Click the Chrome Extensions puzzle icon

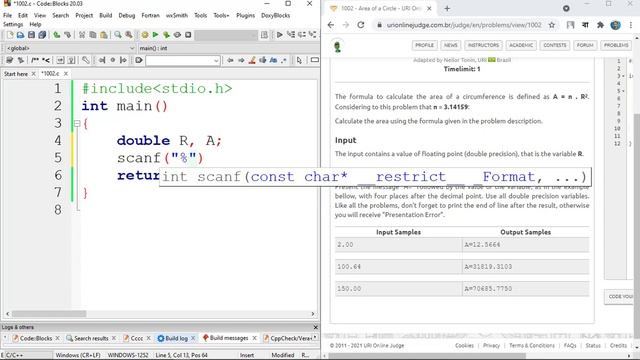click(600, 25)
